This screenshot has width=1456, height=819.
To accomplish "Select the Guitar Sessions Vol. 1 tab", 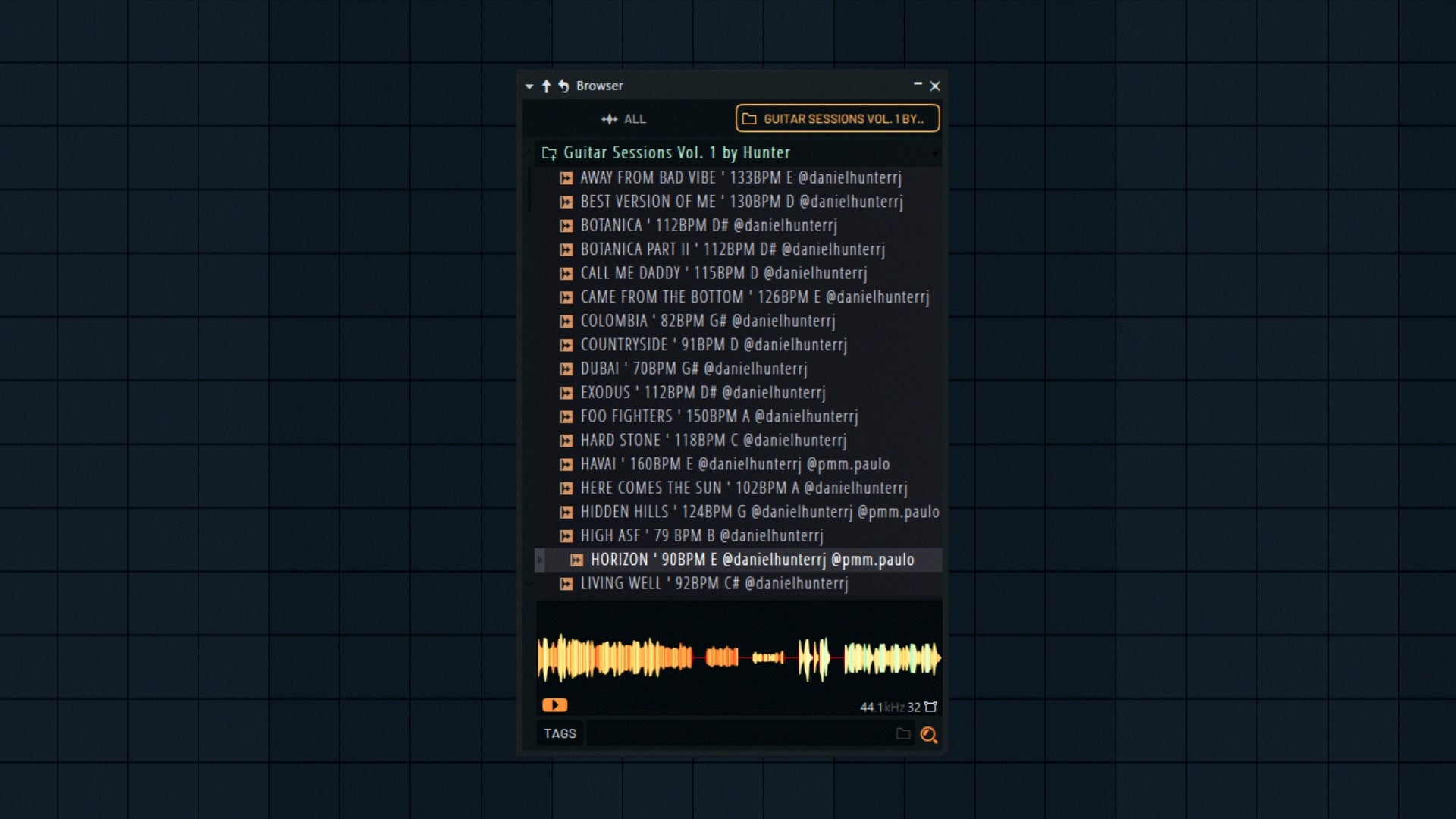I will click(837, 118).
